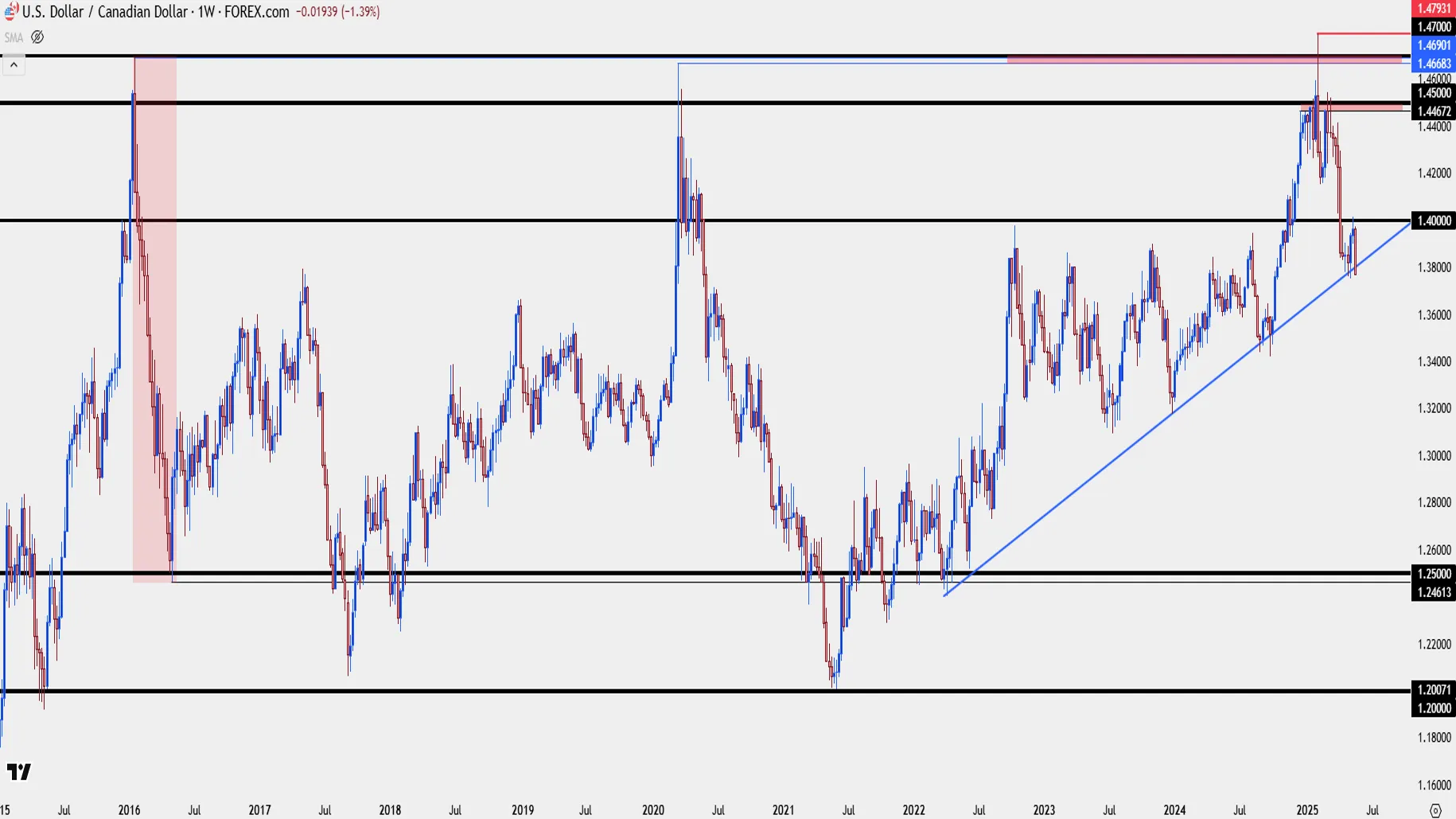Click the blue 1.46901 price label
Screen dimensions: 1456x819
[1434, 45]
